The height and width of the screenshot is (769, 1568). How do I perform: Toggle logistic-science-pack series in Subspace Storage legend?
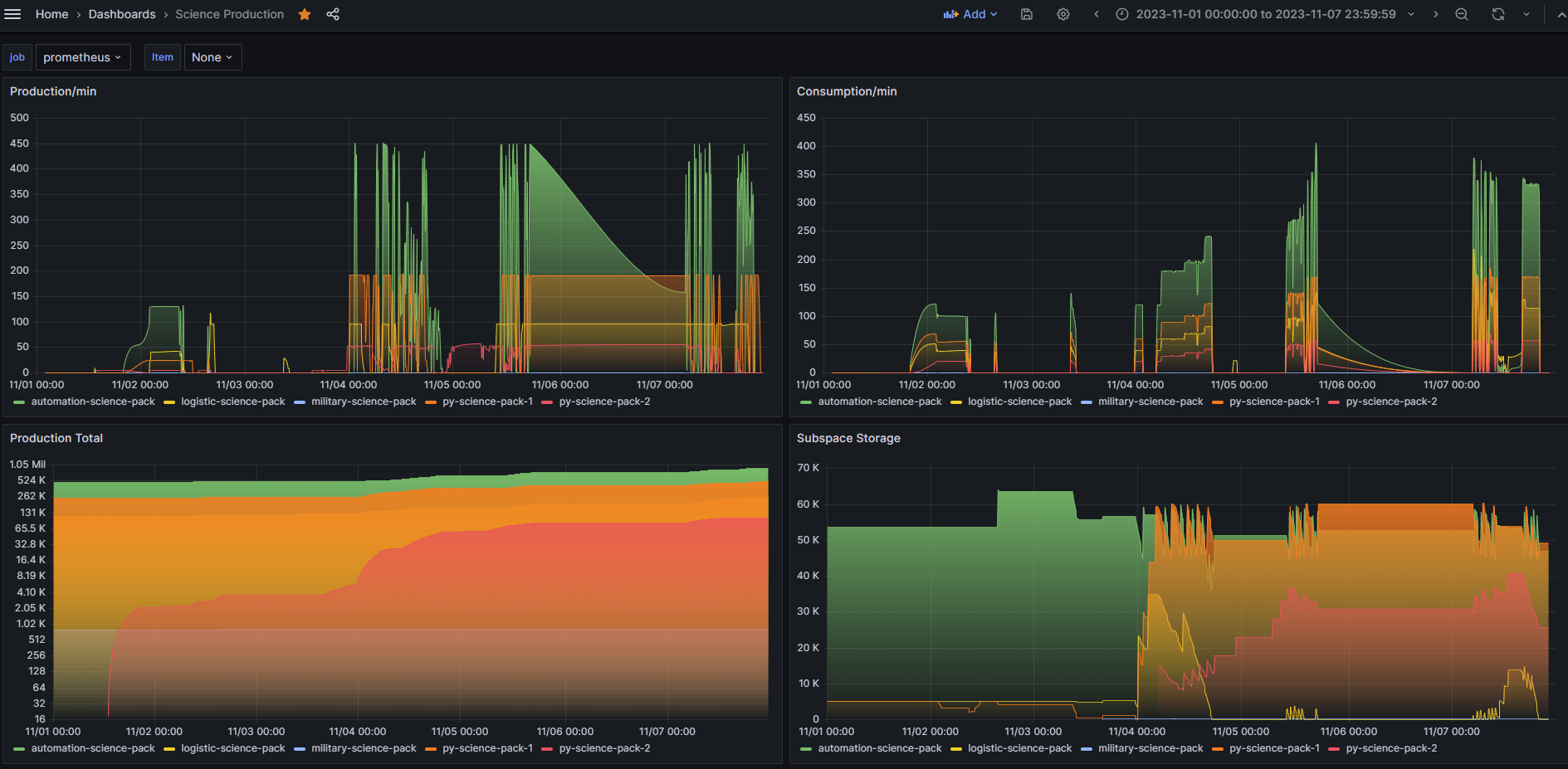pos(1019,748)
